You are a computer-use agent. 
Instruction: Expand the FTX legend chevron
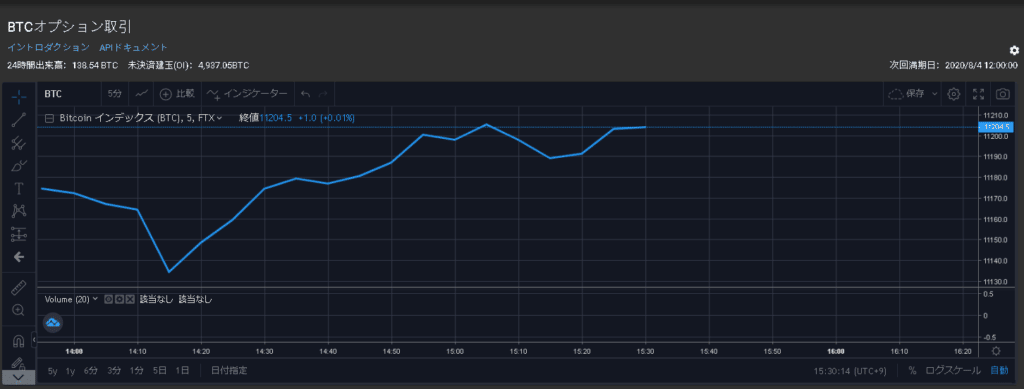[219, 118]
